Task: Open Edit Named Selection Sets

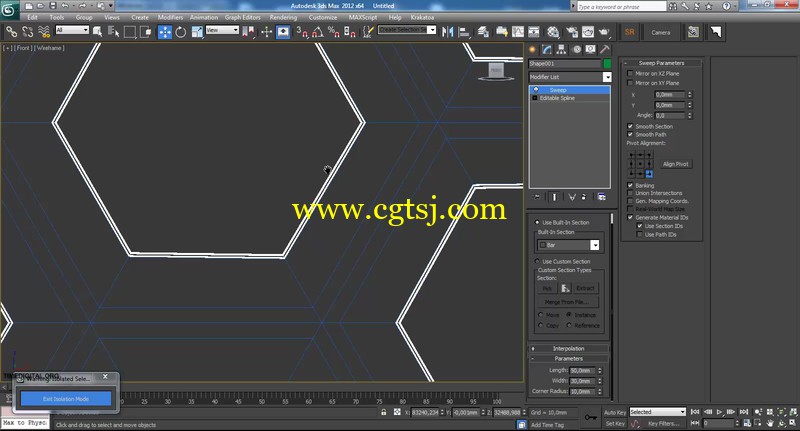Action: click(368, 32)
